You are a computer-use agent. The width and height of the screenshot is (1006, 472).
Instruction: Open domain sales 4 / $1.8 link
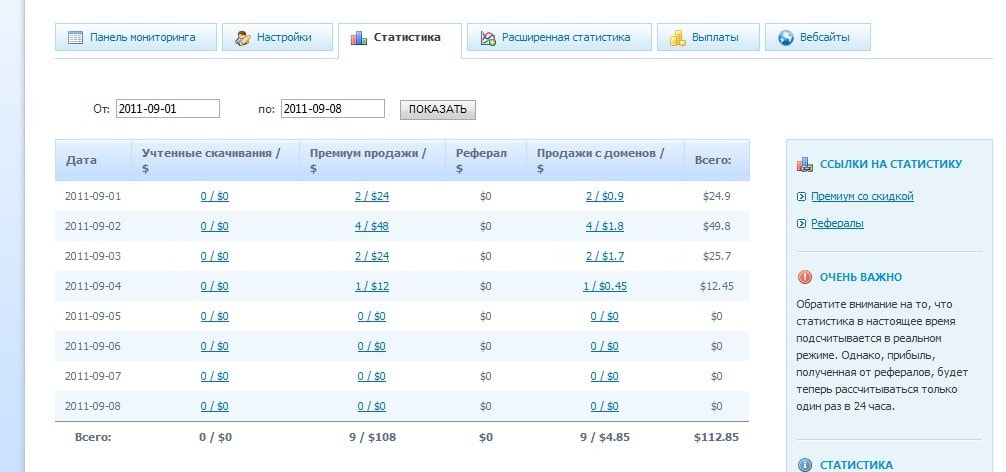pyautogui.click(x=604, y=227)
